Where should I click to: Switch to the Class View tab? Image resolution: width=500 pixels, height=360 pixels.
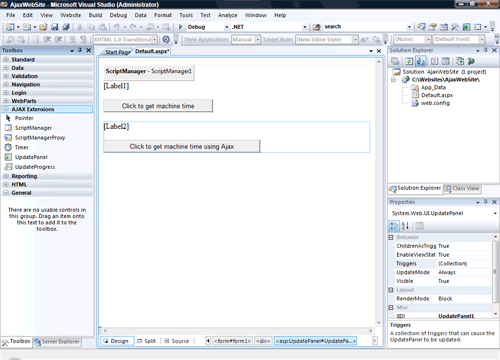(x=462, y=189)
